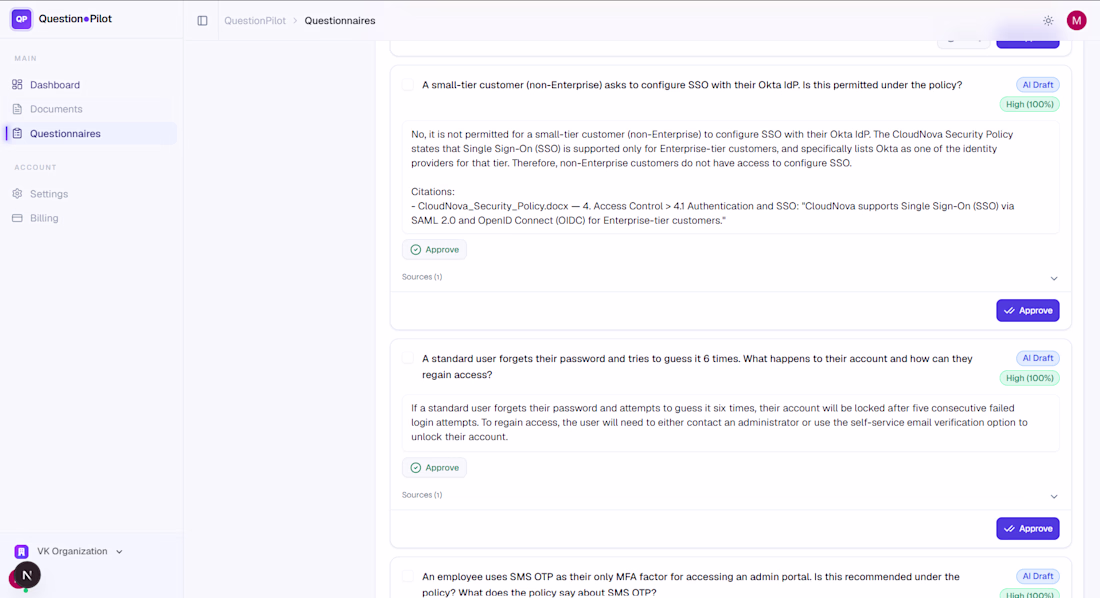Click the Documents file icon
The height and width of the screenshot is (598, 1100).
(x=18, y=109)
